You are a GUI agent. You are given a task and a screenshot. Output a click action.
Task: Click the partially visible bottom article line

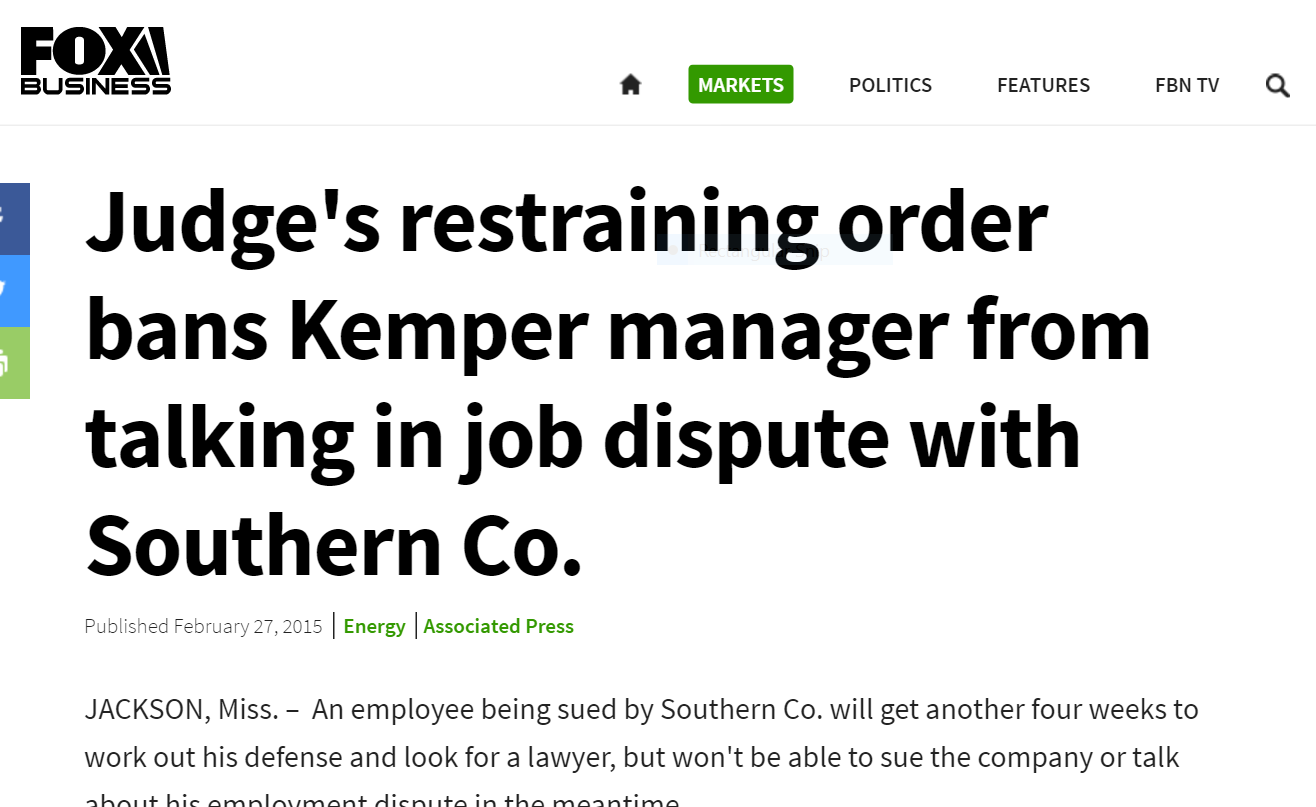[x=382, y=799]
